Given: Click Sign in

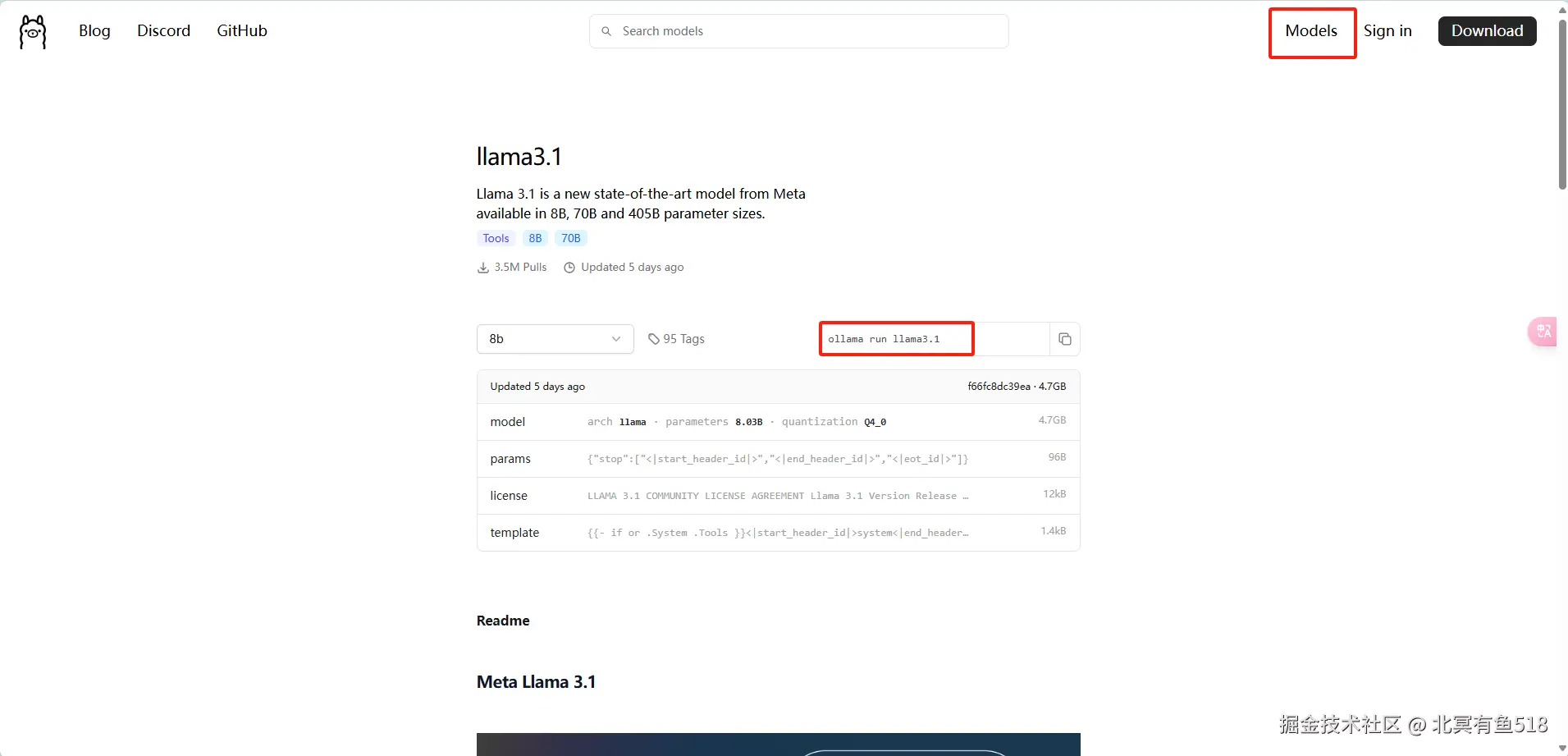Looking at the screenshot, I should (1387, 31).
